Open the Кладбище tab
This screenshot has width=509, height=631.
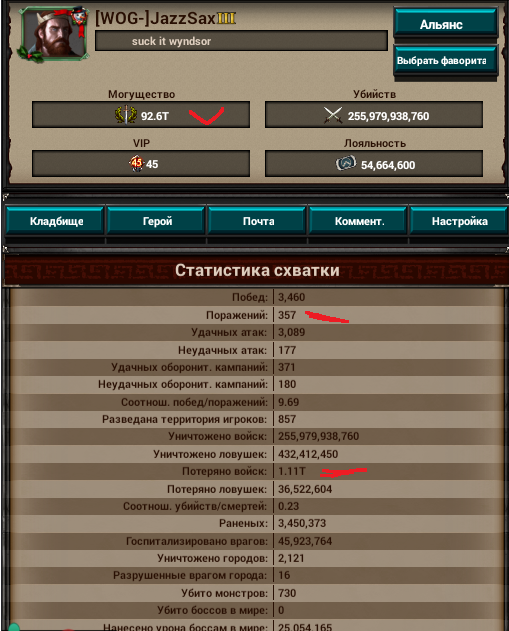[x=55, y=221]
